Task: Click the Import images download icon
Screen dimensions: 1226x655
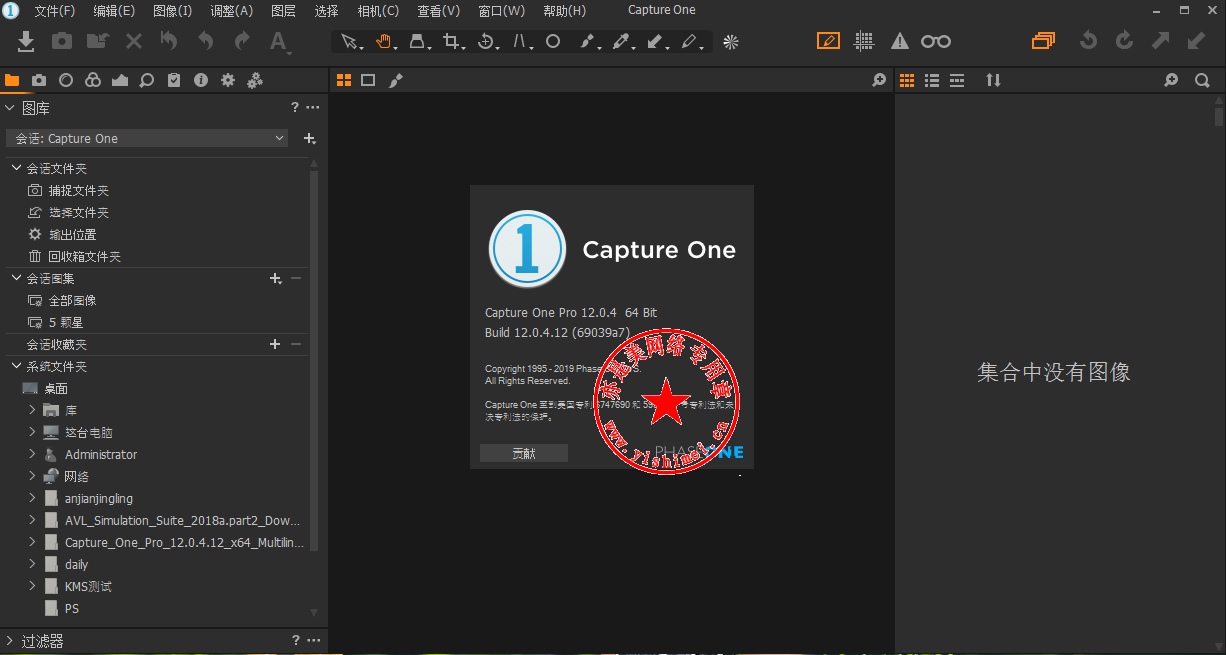Action: pos(27,41)
